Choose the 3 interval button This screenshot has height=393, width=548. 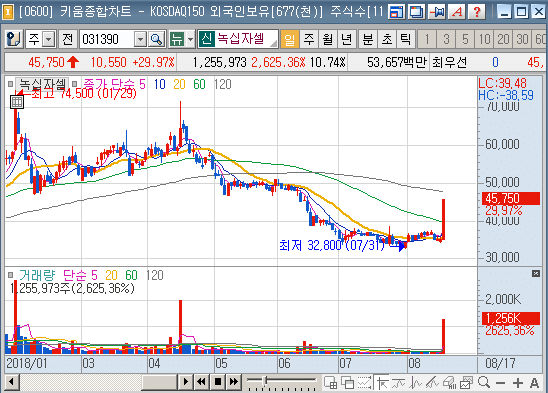pyautogui.click(x=446, y=39)
